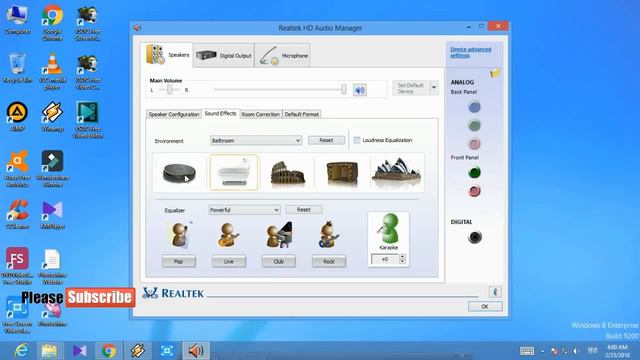
Task: Open the Winamp desktop shortcut
Action: pyautogui.click(x=52, y=117)
